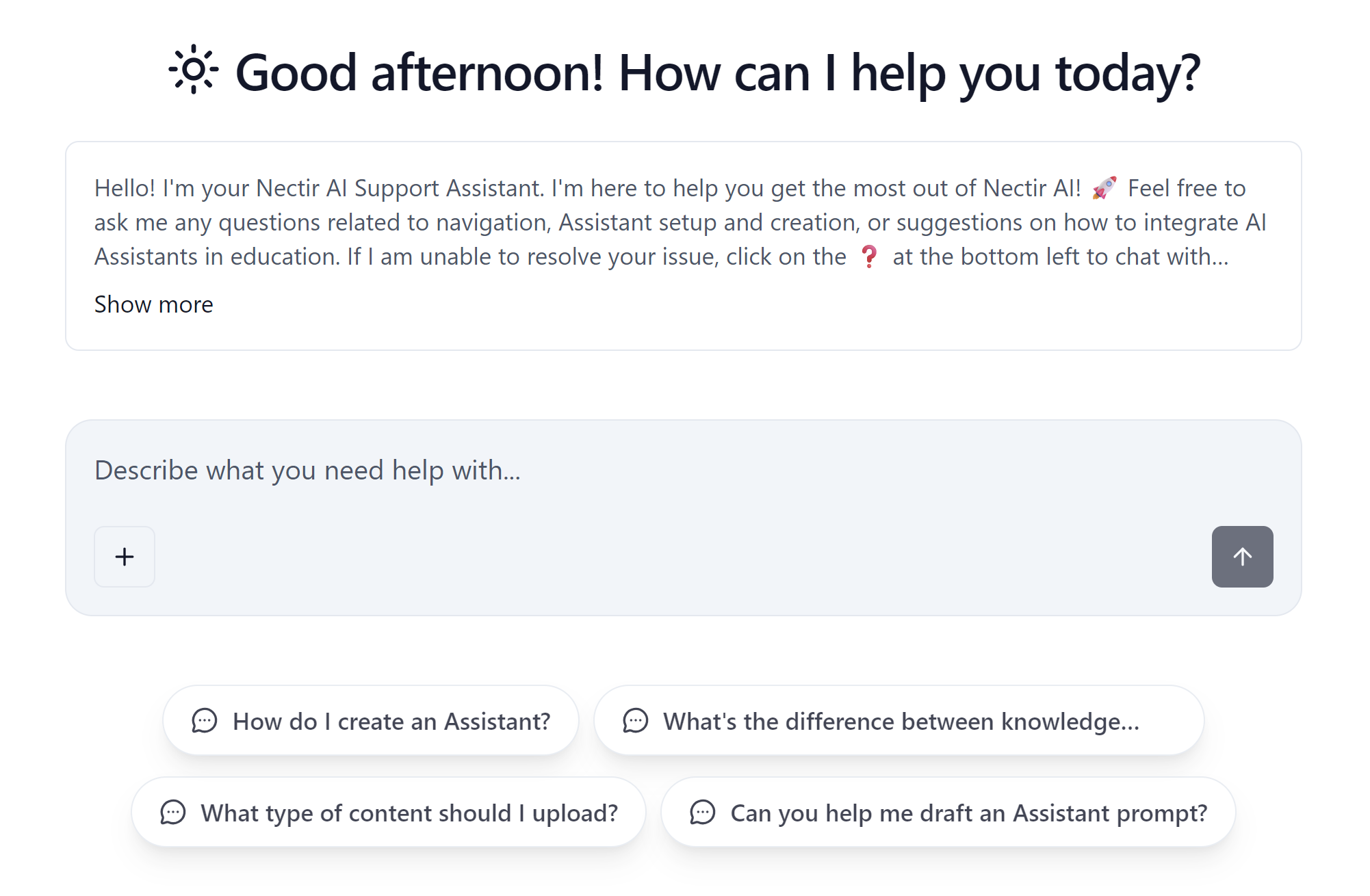Screen dimensions: 1370x896
Task: Click the "Good afternoon!" greeting heading
Action: pos(718,70)
